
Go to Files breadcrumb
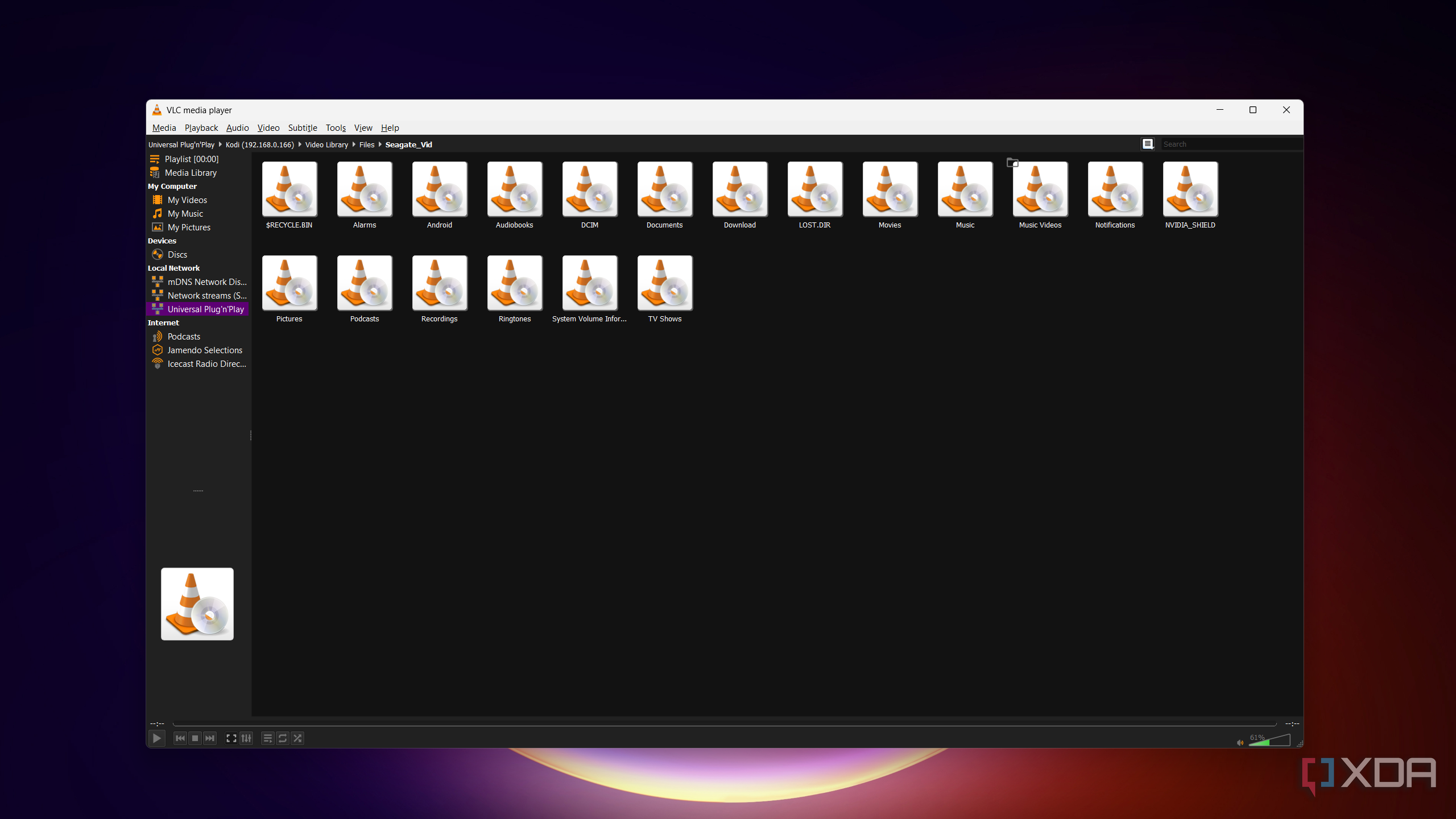[x=367, y=144]
